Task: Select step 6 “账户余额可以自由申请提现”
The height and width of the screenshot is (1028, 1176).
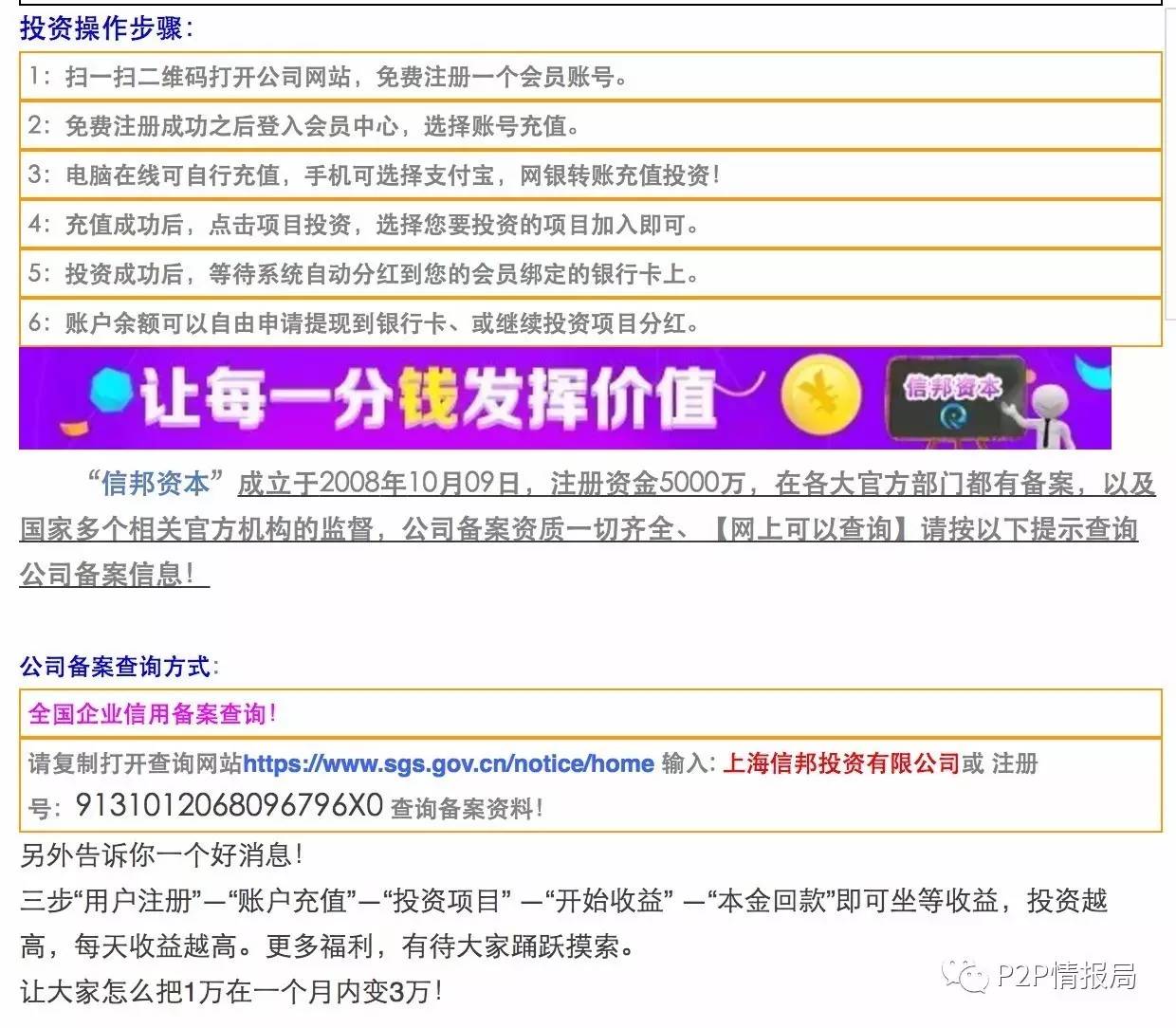Action: tap(590, 322)
